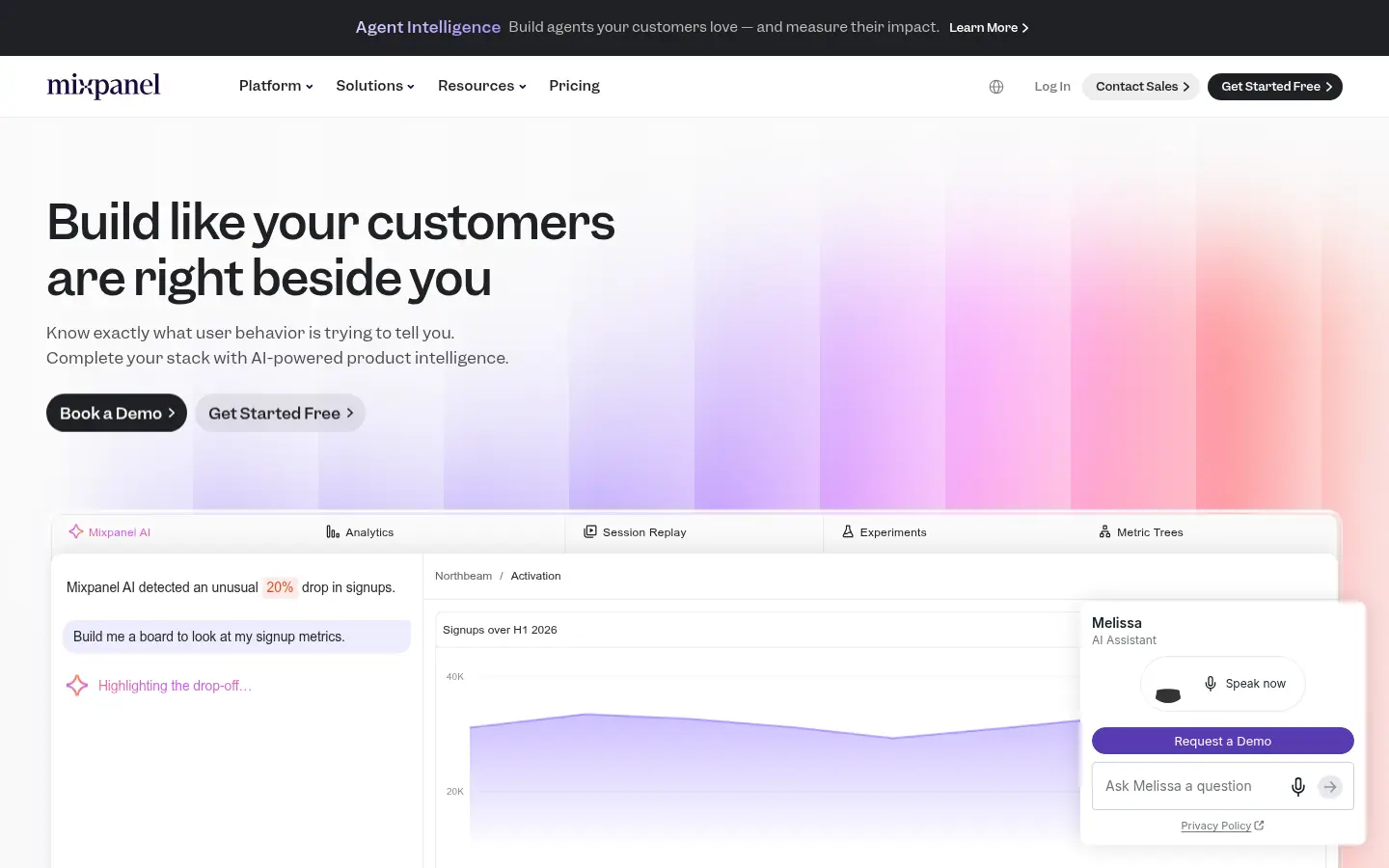Viewport: 1389px width, 868px height.
Task: Click the microphone icon beside Speak now
Action: click(x=1211, y=684)
